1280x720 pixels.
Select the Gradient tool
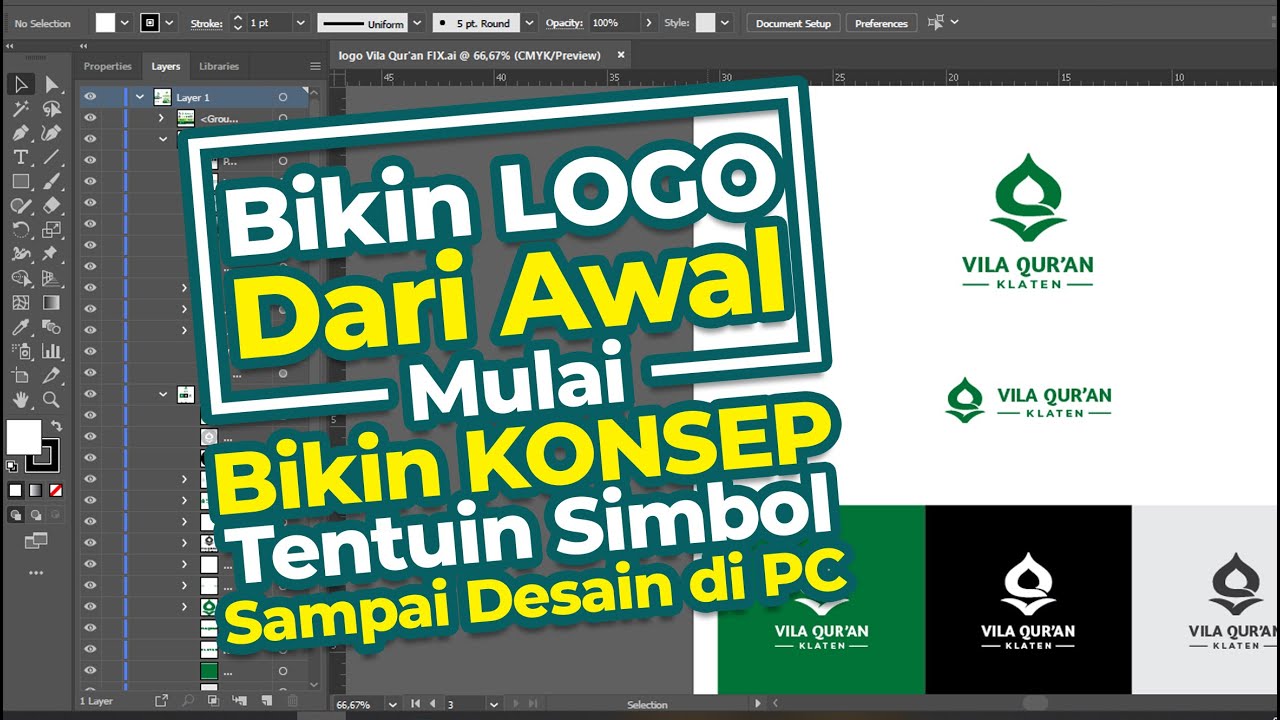coord(51,302)
